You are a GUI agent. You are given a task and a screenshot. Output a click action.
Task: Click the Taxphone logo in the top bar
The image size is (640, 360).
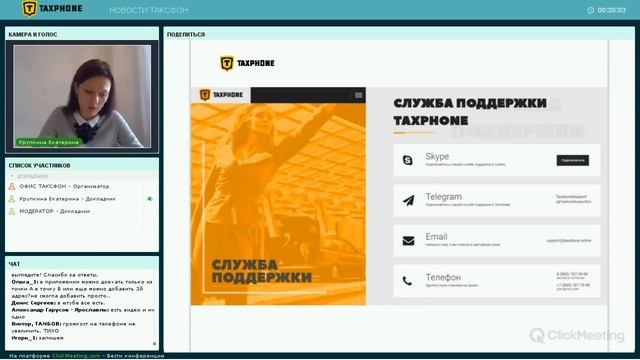pyautogui.click(x=52, y=9)
